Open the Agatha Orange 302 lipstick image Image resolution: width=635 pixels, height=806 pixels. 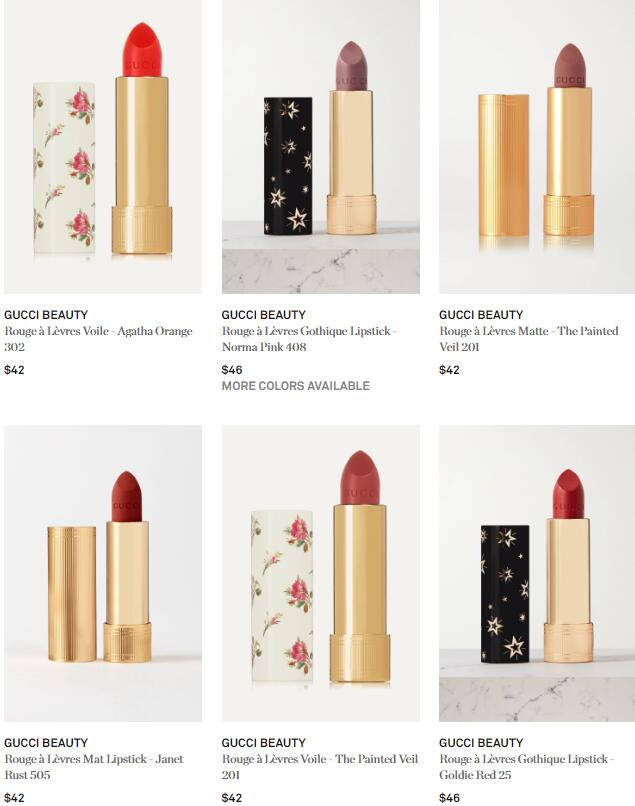(x=103, y=146)
